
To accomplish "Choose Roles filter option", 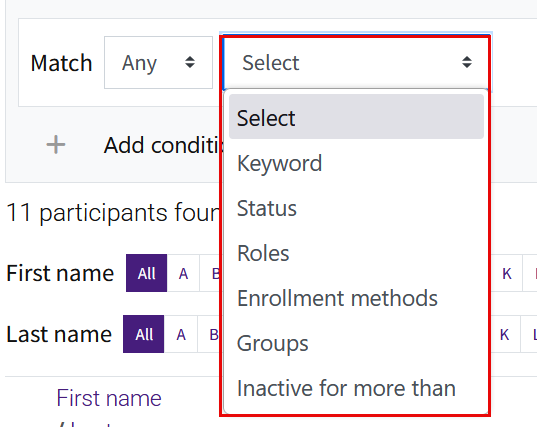I will [x=356, y=253].
